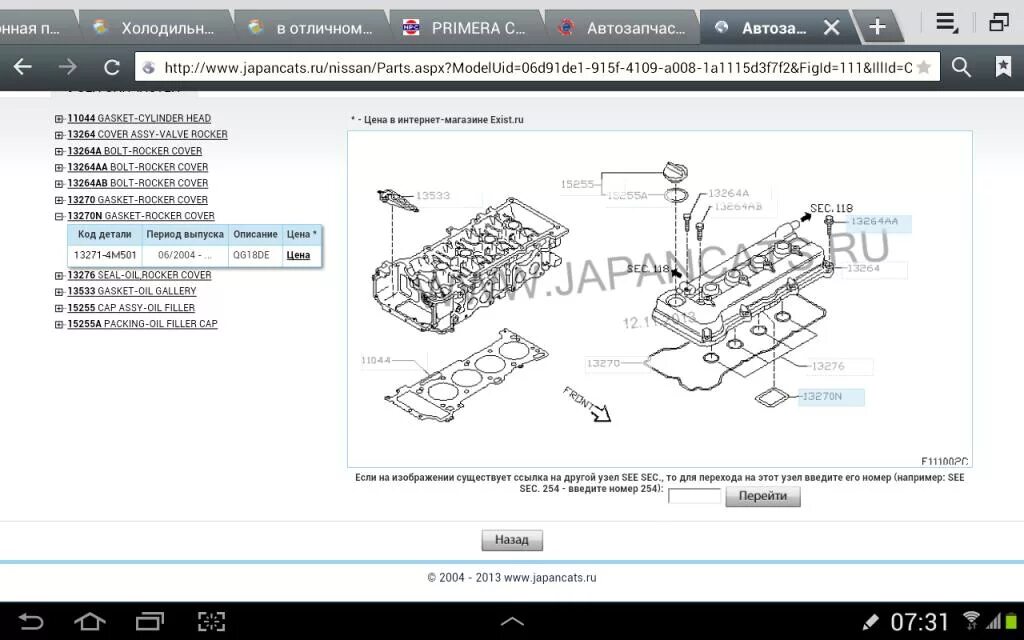1024x640 pixels.
Task: Close the active Автоза... tab
Action: click(831, 27)
